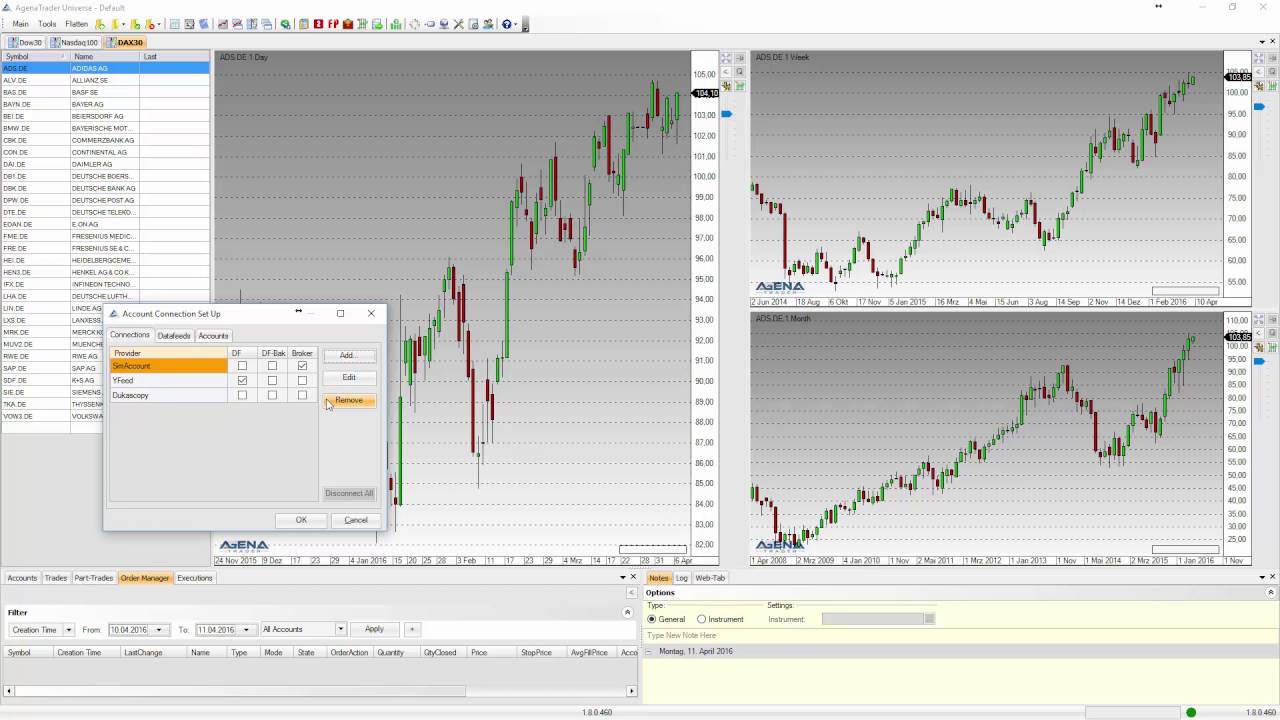Open the To date picker dropdown
The width and height of the screenshot is (1280, 720).
pyautogui.click(x=246, y=630)
